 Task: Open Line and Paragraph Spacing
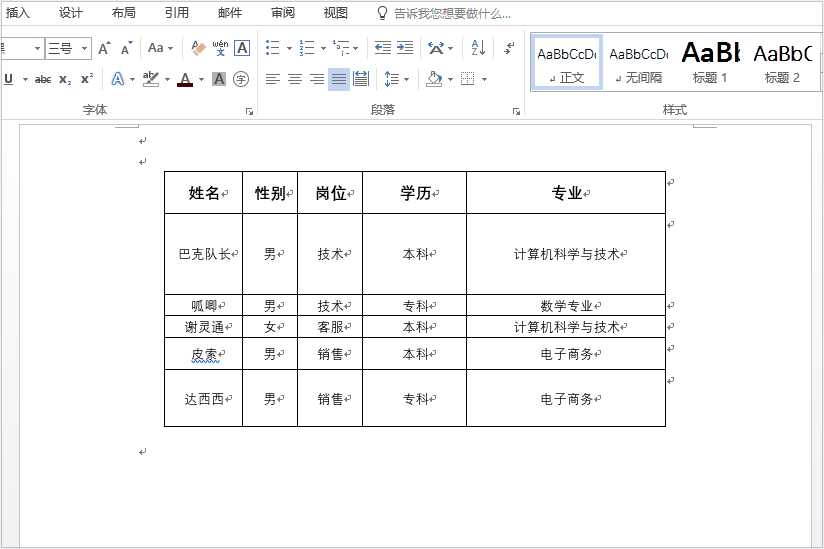pos(392,79)
